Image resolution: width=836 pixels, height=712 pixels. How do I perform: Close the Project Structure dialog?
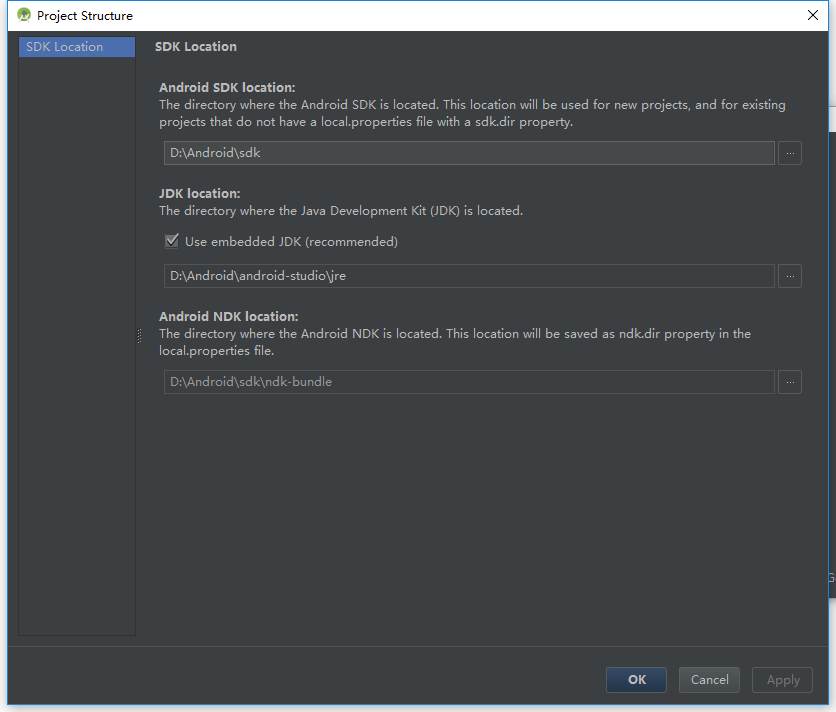(813, 15)
